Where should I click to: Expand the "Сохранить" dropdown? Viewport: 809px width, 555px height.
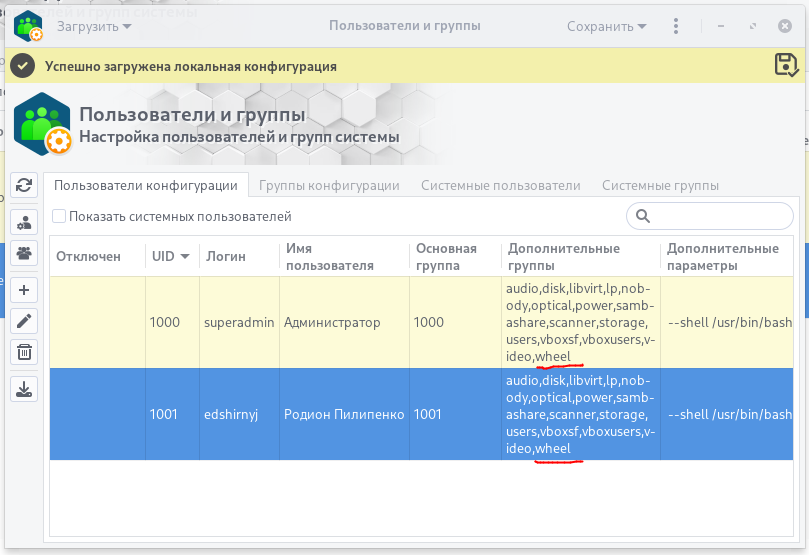(x=607, y=26)
